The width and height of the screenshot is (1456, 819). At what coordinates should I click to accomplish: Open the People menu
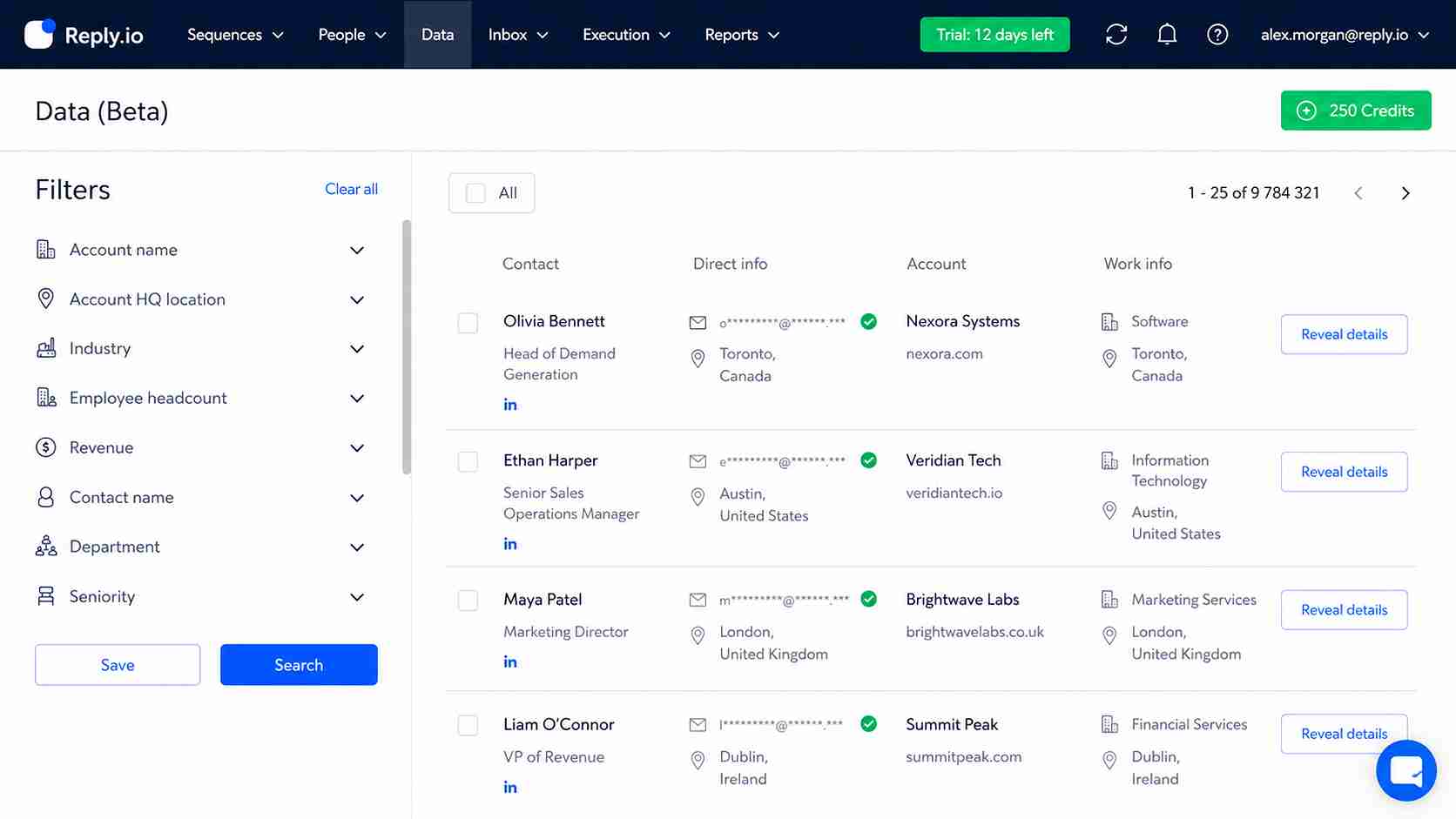[x=352, y=35]
